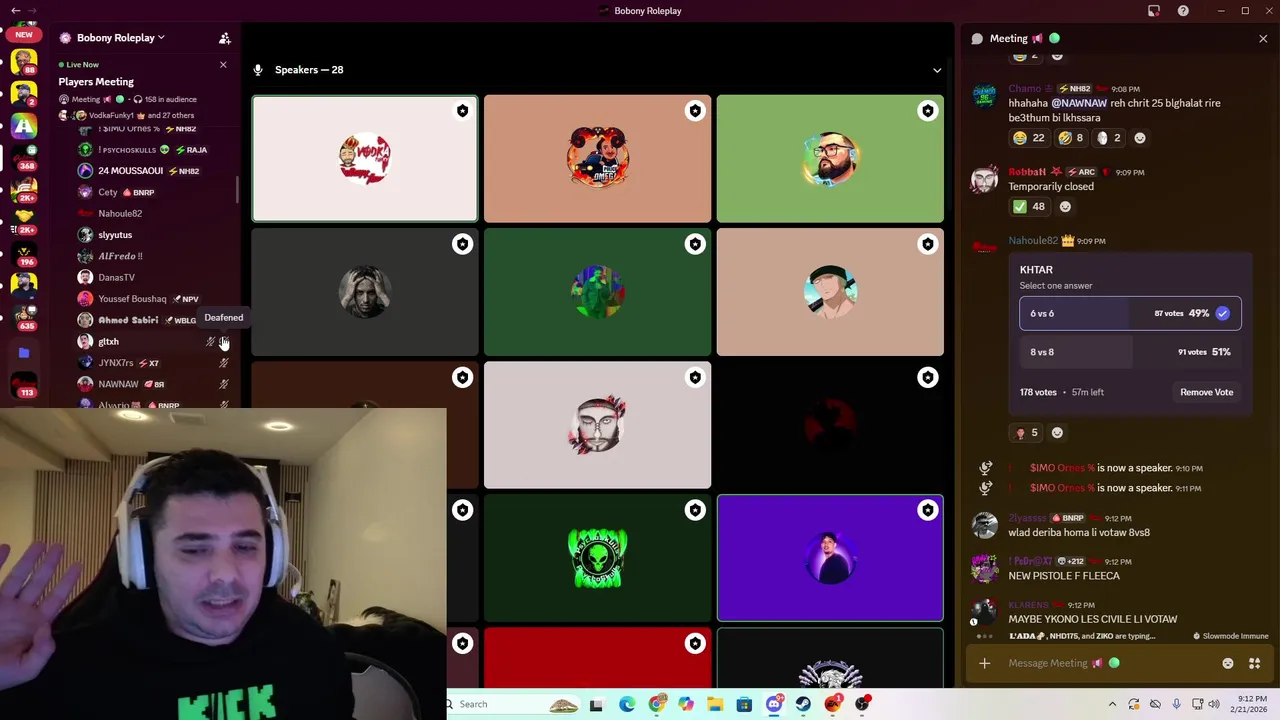
Task: Select the 8 vs 8 poll answer
Action: point(1130,352)
